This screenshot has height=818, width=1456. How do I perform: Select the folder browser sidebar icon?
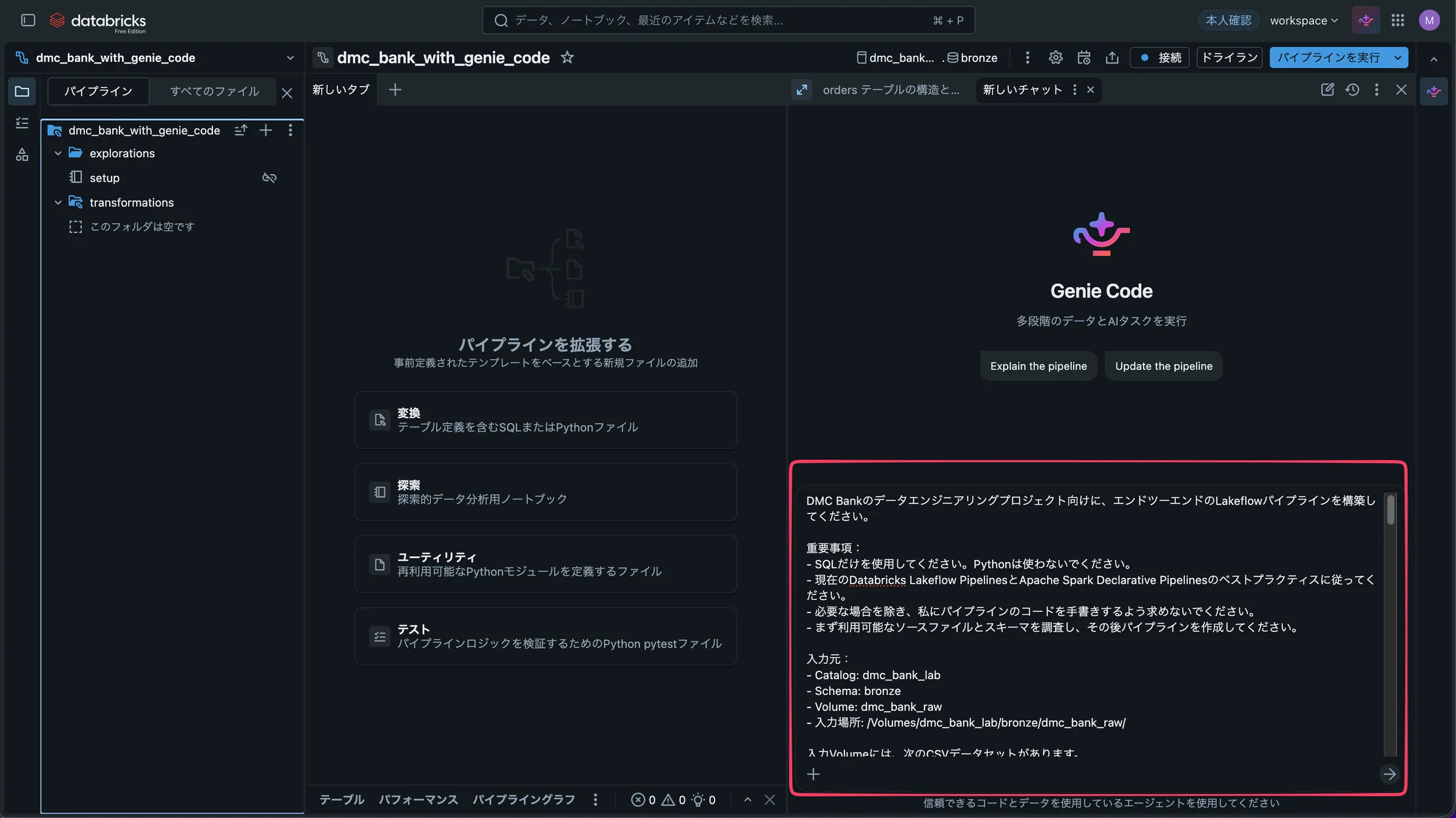[22, 92]
